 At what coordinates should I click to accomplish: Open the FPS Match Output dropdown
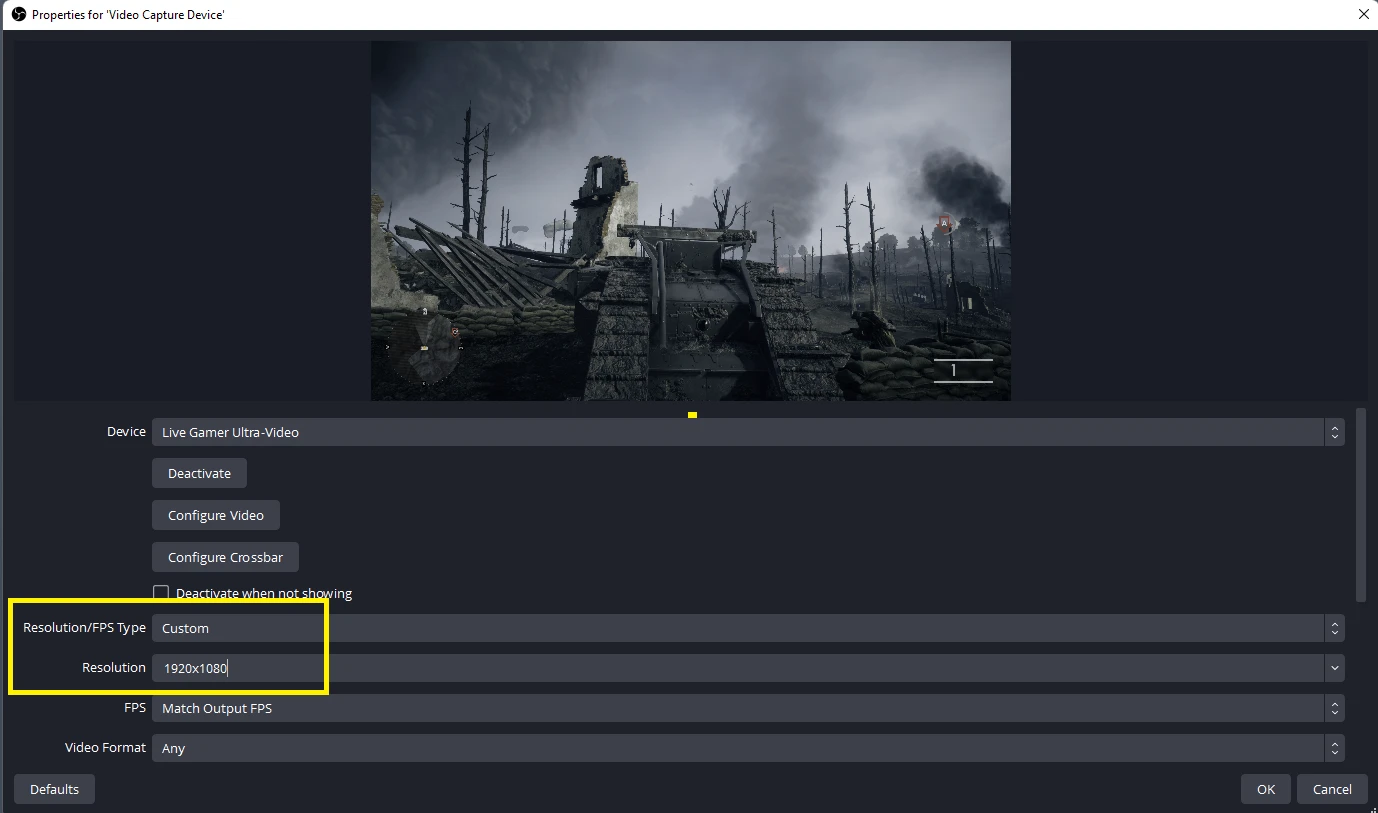click(748, 708)
